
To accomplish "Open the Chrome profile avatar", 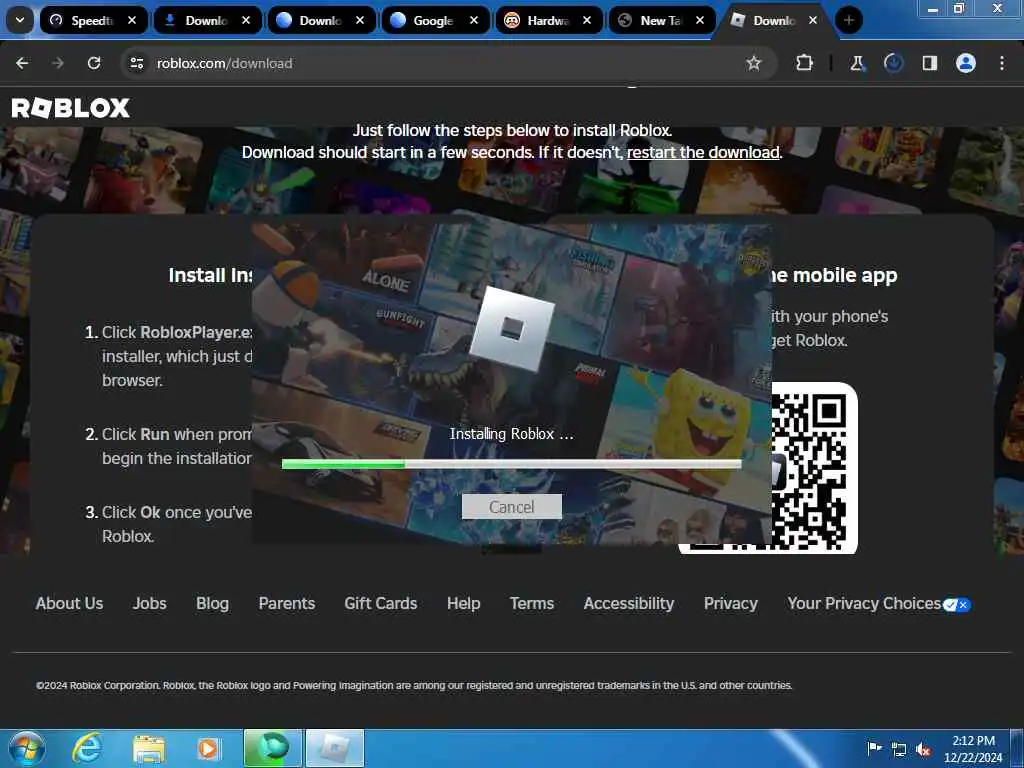I will click(966, 63).
